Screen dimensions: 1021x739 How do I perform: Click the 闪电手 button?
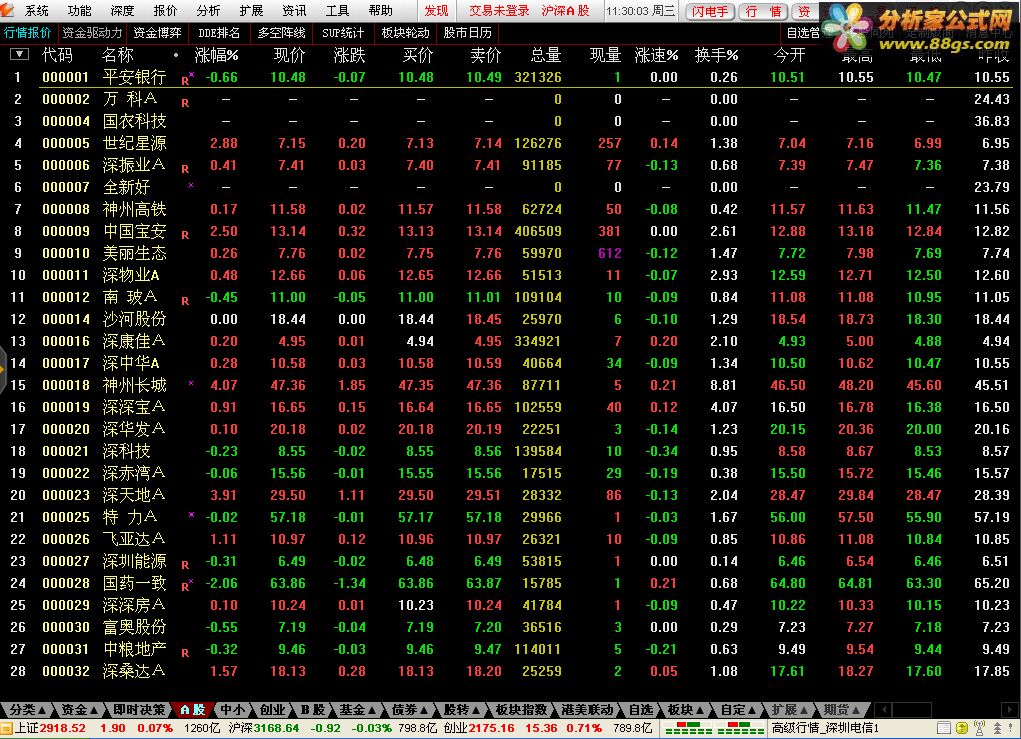[x=710, y=11]
